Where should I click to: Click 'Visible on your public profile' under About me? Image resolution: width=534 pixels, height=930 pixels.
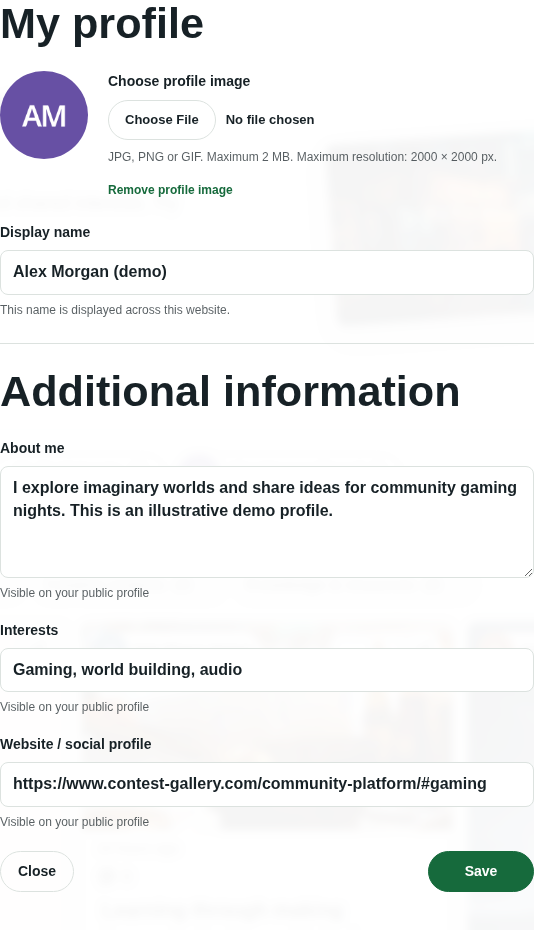(x=74, y=593)
